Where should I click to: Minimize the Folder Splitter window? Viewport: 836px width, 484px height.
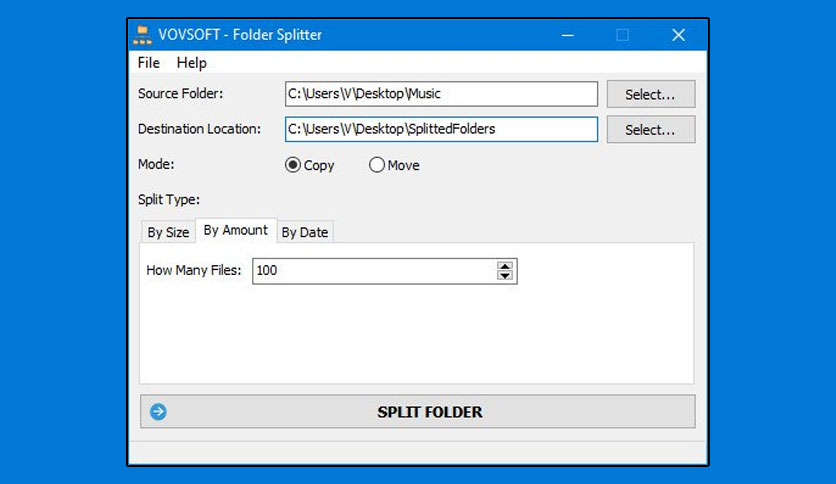[567, 35]
